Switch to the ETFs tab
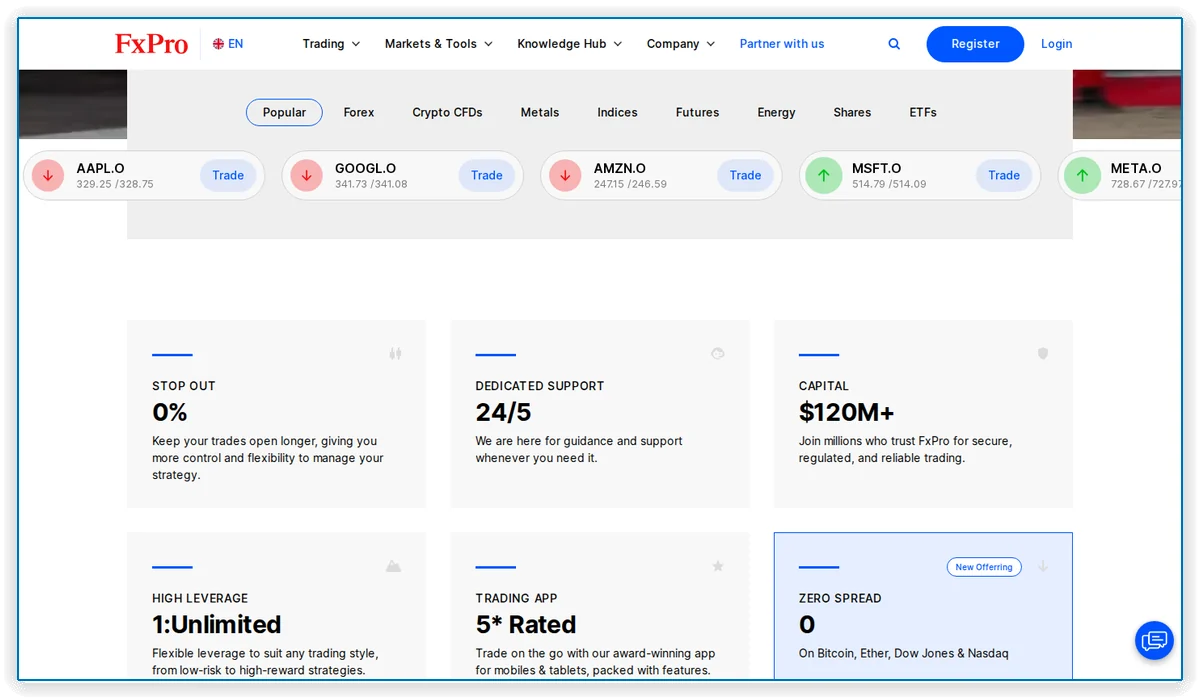Image resolution: width=1200 pixels, height=698 pixels. tap(923, 113)
